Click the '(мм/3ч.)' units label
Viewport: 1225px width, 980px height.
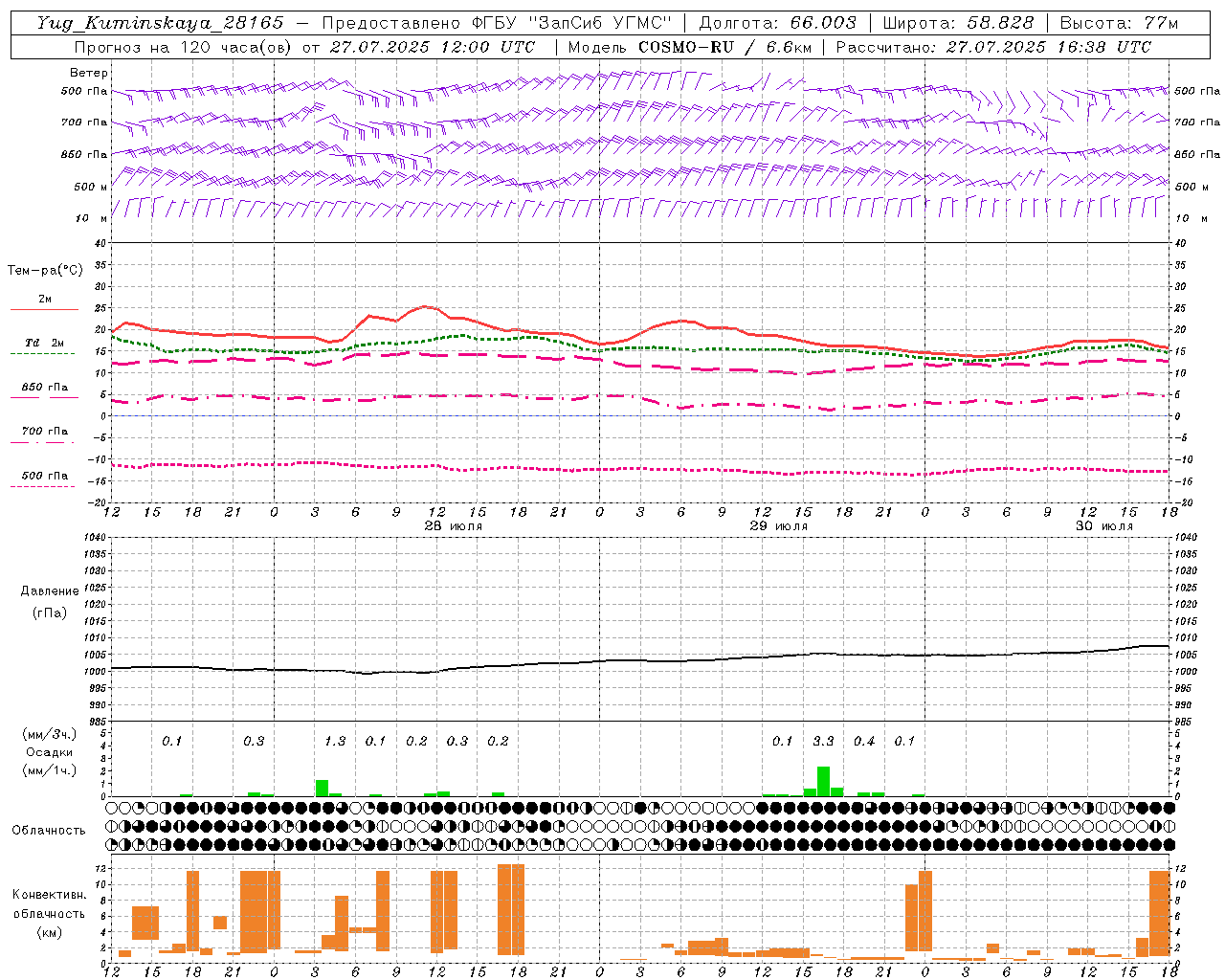pos(48,734)
